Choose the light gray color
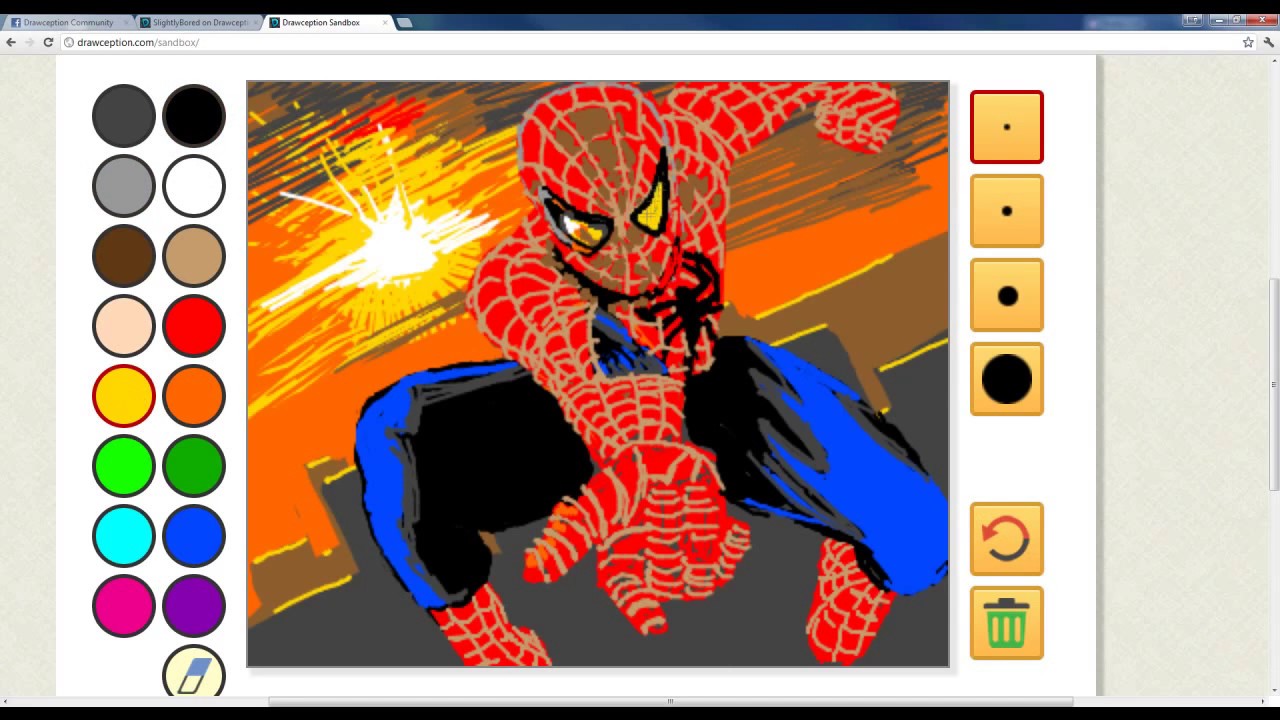The width and height of the screenshot is (1280, 720). (124, 186)
